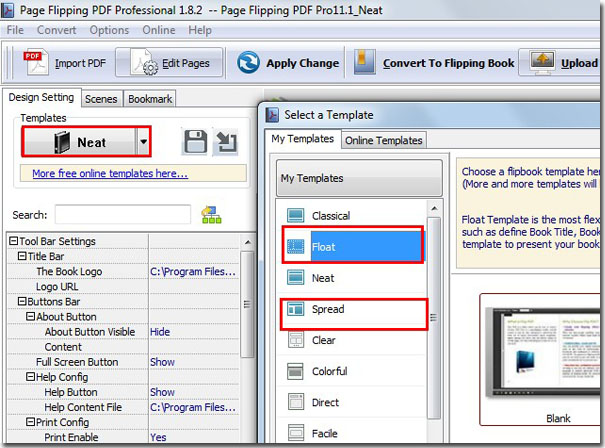Select the Content setting row
The image size is (605, 448).
click(123, 347)
